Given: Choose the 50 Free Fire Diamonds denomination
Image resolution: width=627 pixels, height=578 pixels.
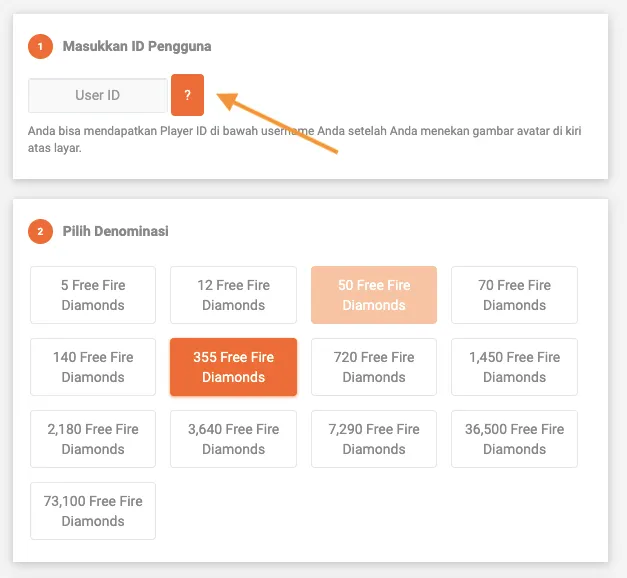Looking at the screenshot, I should pos(374,295).
